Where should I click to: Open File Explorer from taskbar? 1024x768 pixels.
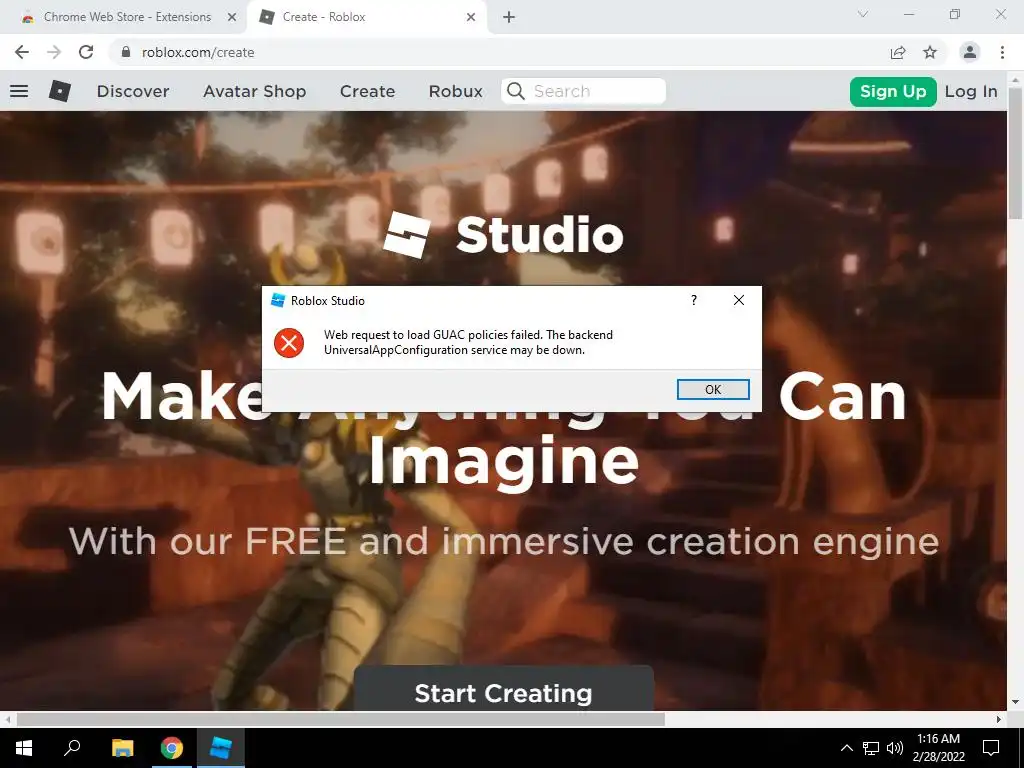(x=122, y=748)
